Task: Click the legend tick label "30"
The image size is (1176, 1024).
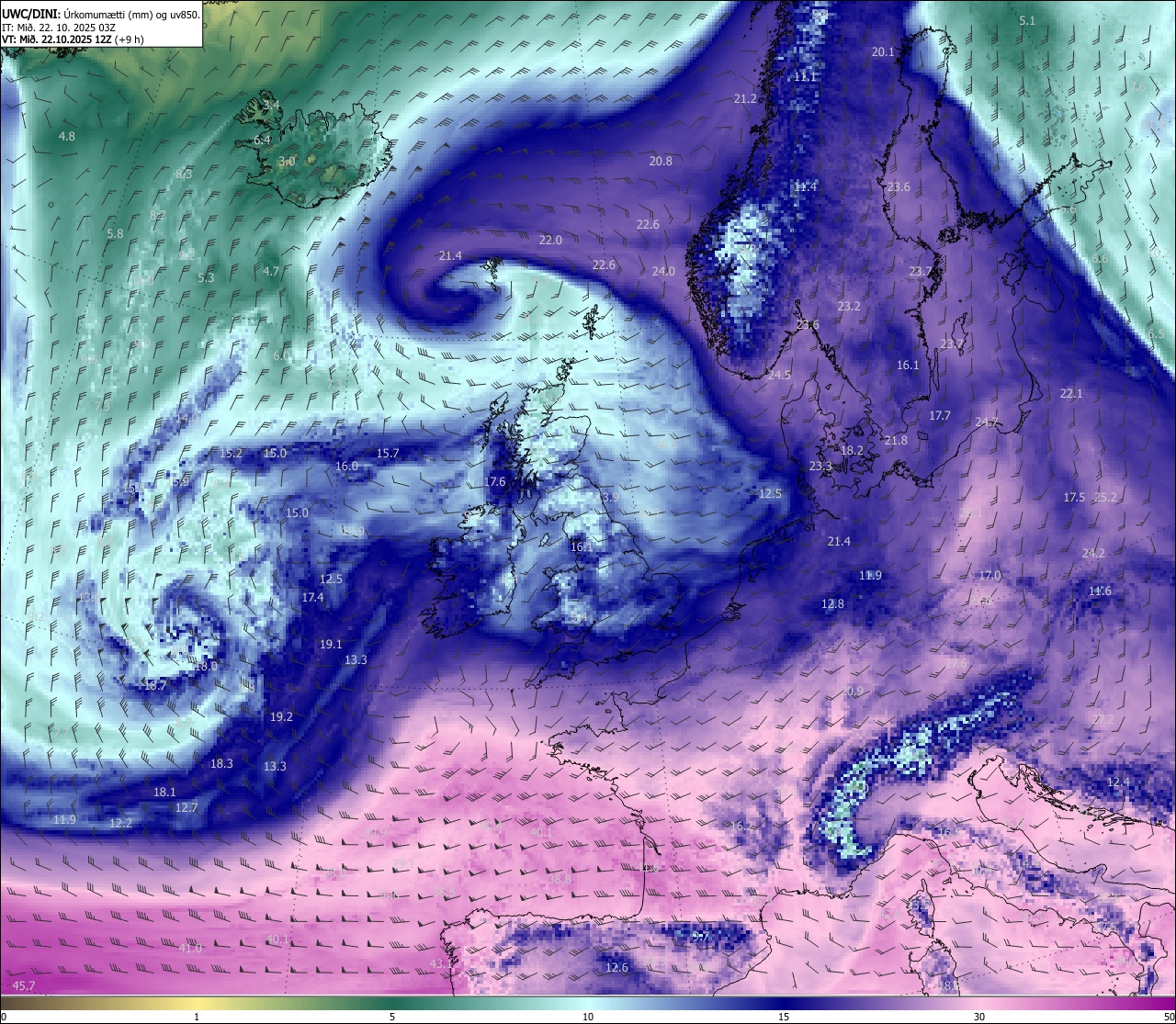Action: (x=979, y=1017)
